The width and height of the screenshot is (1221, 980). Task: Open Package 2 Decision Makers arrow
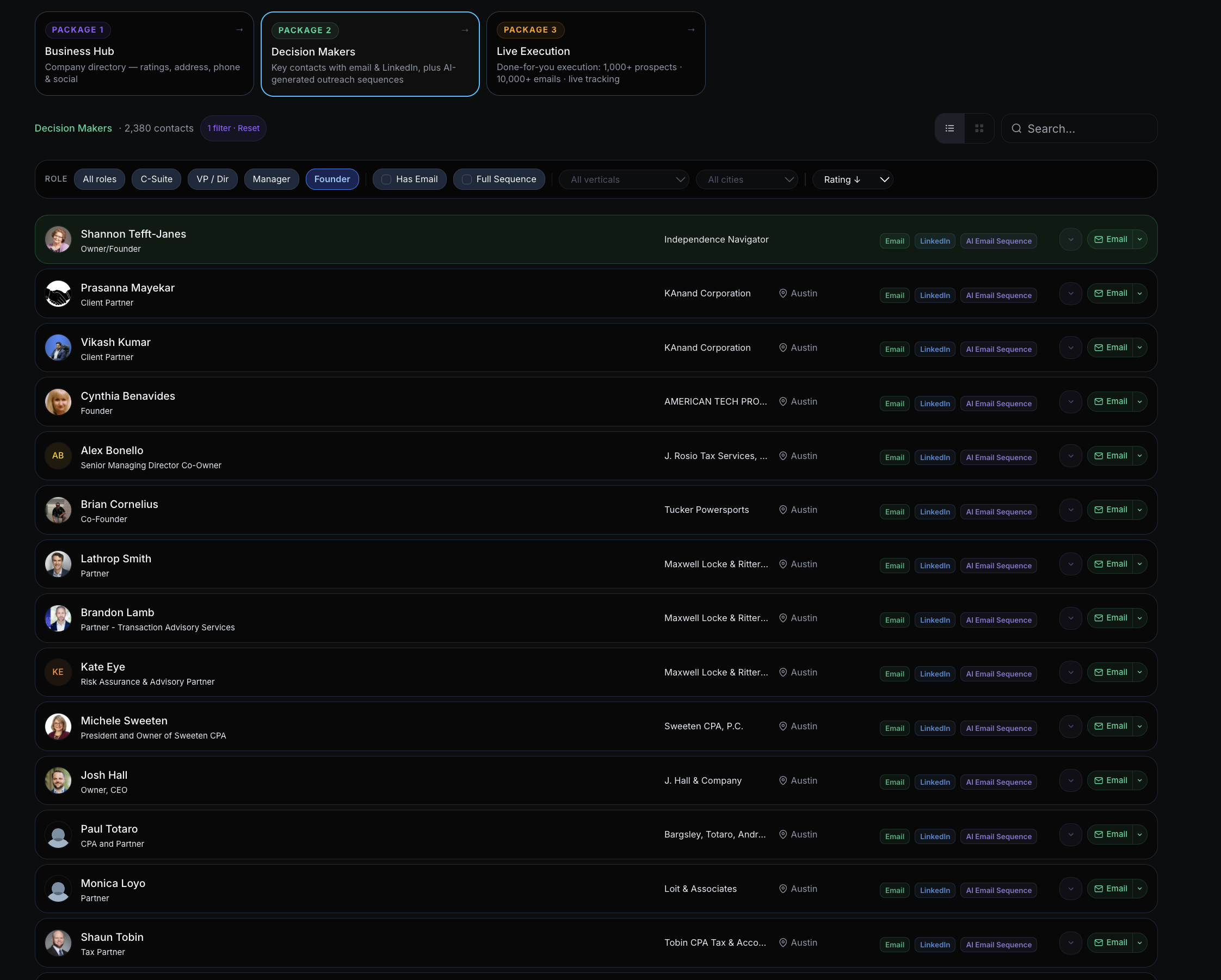465,30
